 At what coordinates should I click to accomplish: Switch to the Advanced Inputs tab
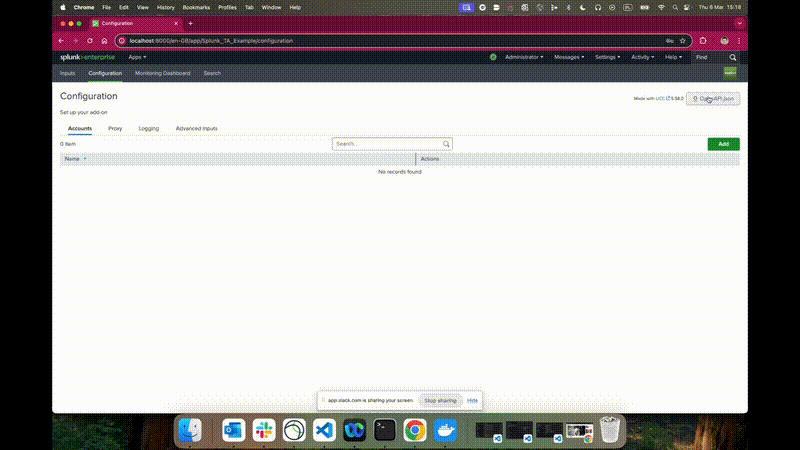coord(196,129)
